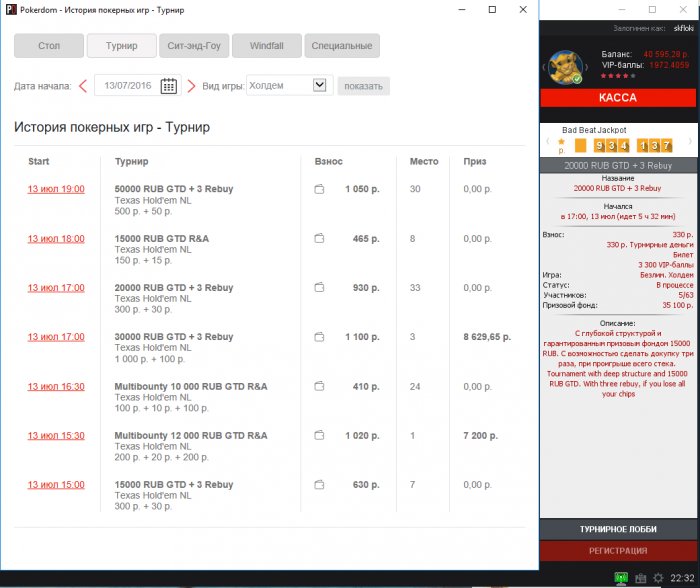The height and width of the screenshot is (588, 700).
Task: Open tournament link 13 июл 19:00
Action: pyautogui.click(x=56, y=189)
